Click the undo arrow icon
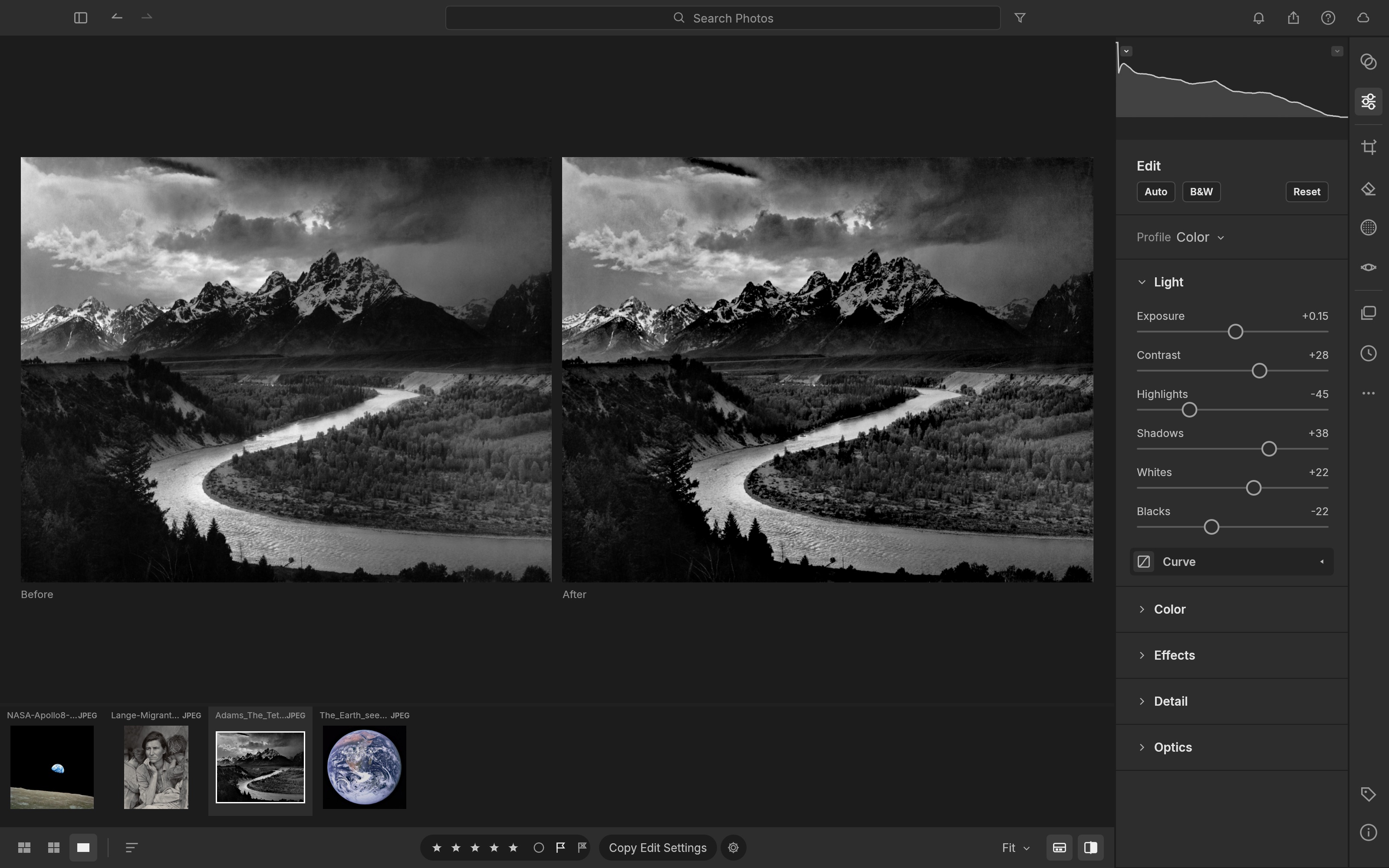This screenshot has width=1389, height=868. pos(116,17)
